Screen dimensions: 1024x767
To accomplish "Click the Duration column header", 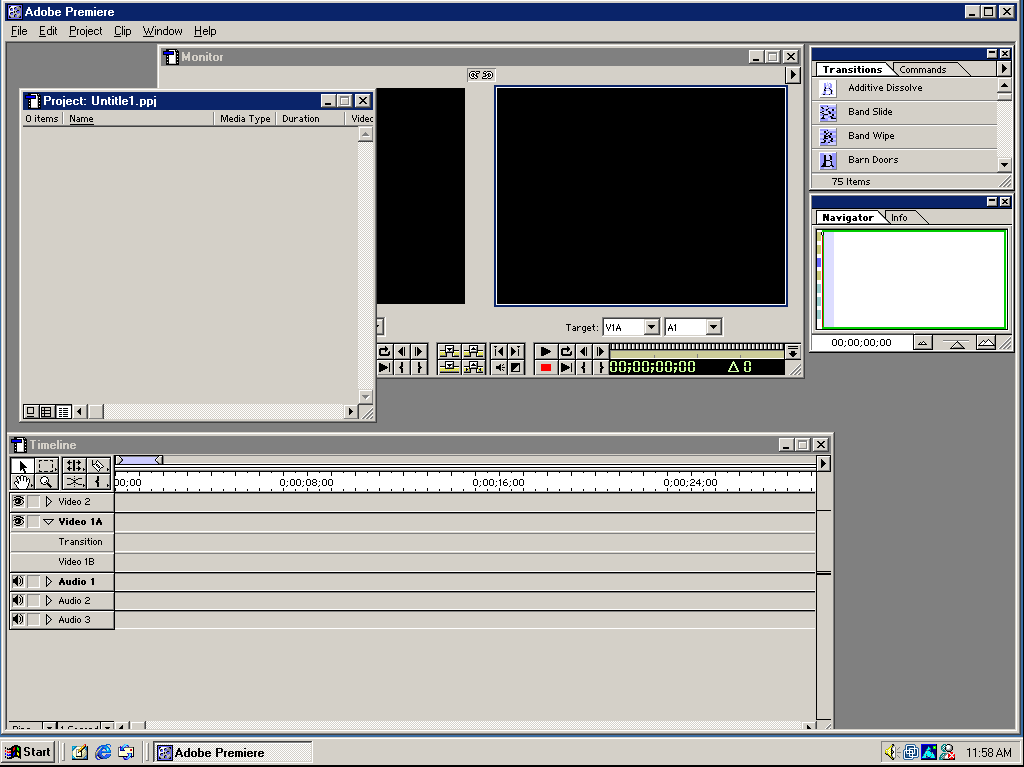I will coord(310,119).
